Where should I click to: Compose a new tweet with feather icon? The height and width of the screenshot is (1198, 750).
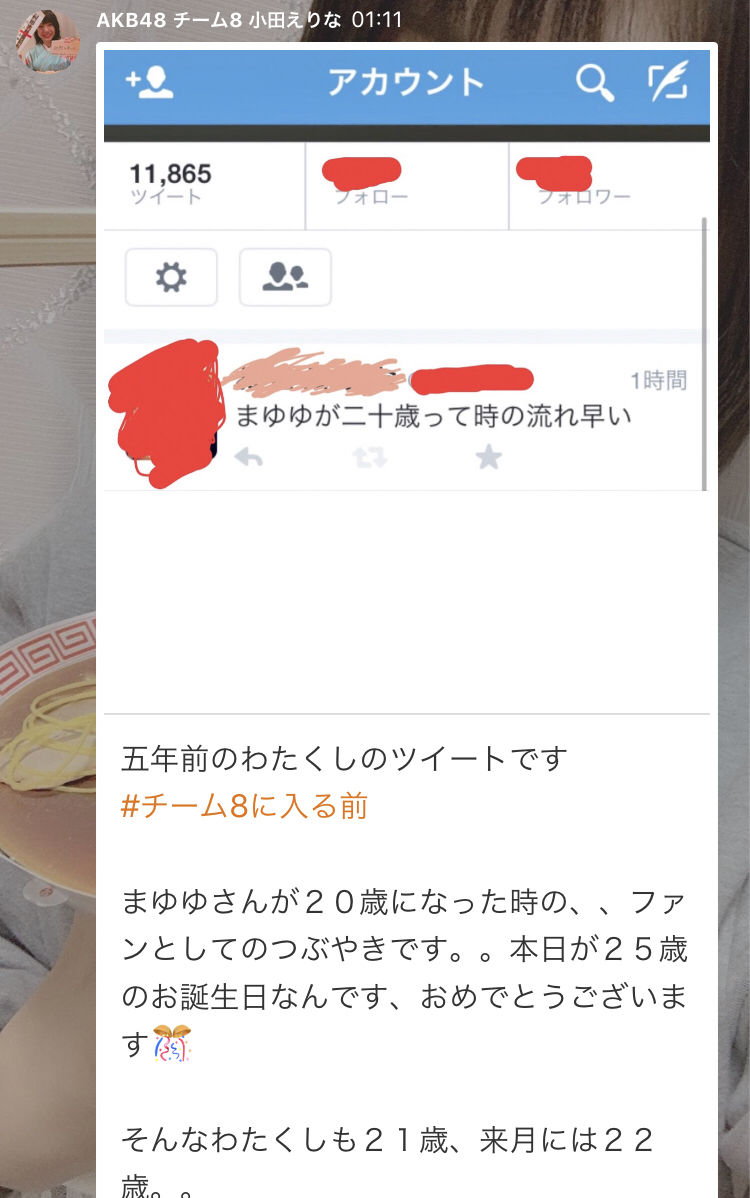[668, 81]
